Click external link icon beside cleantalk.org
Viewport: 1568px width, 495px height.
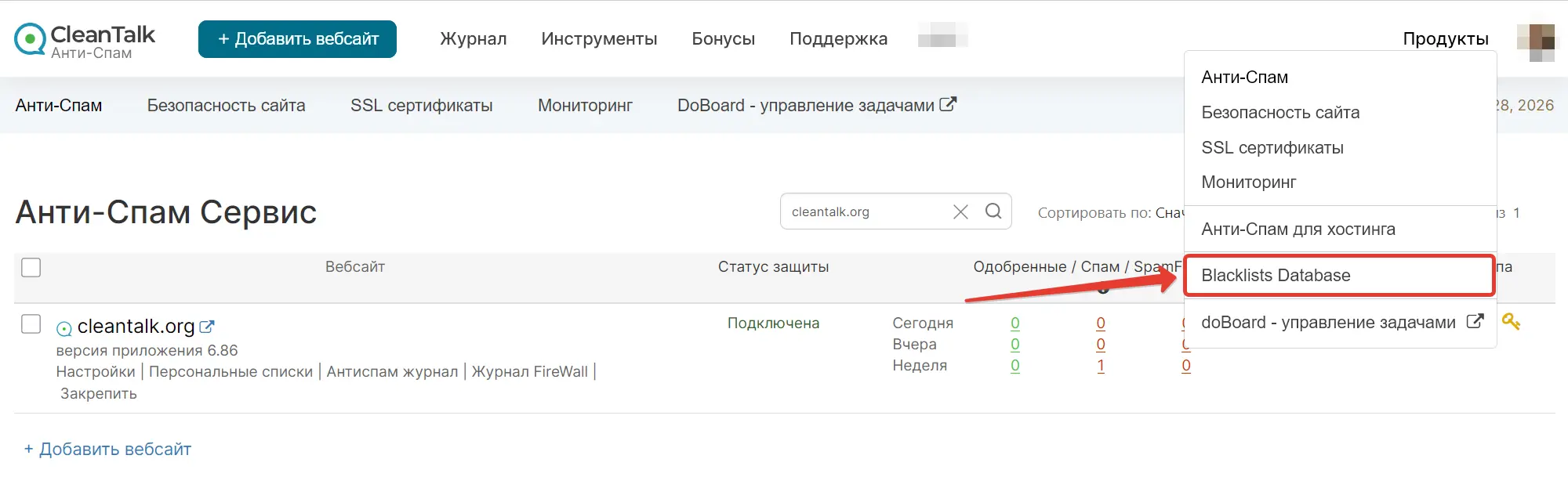[207, 327]
